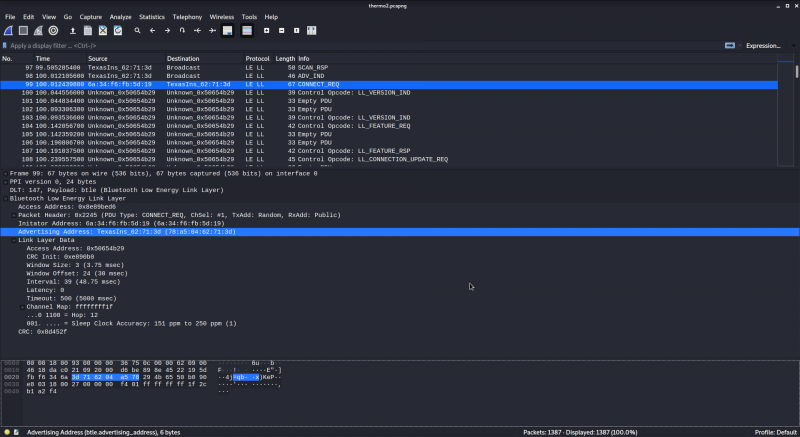Select Sleep Clock Accuracy detail line
The height and width of the screenshot is (437, 800).
click(x=132, y=323)
